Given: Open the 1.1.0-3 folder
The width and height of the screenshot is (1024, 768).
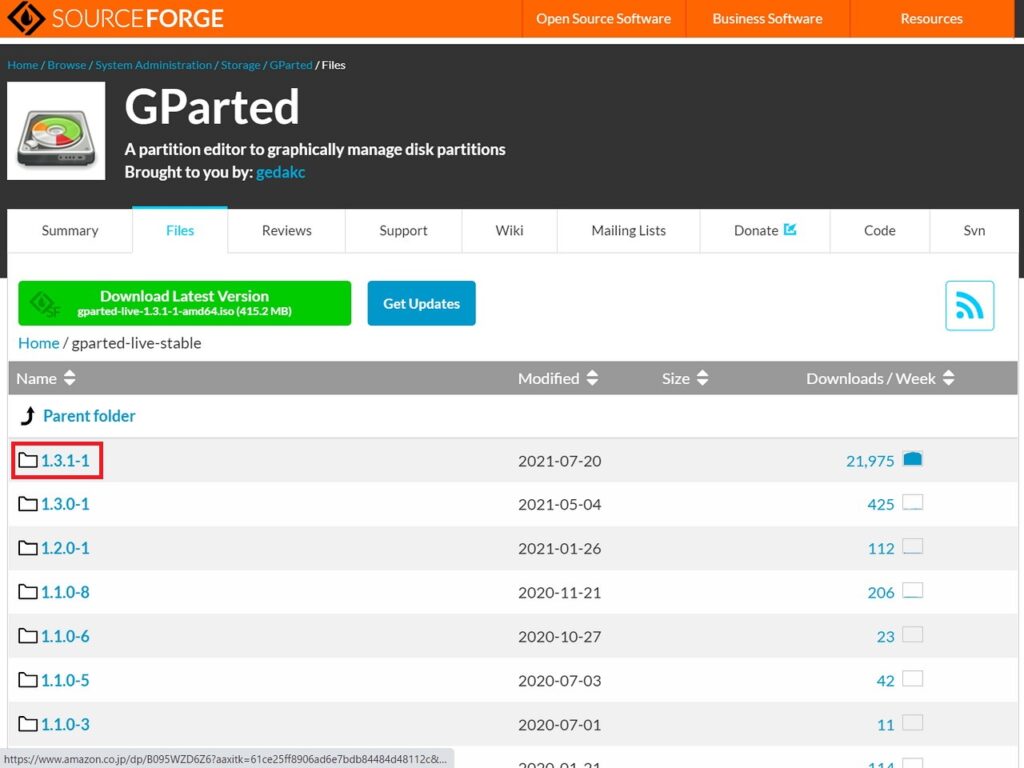Looking at the screenshot, I should [x=65, y=724].
